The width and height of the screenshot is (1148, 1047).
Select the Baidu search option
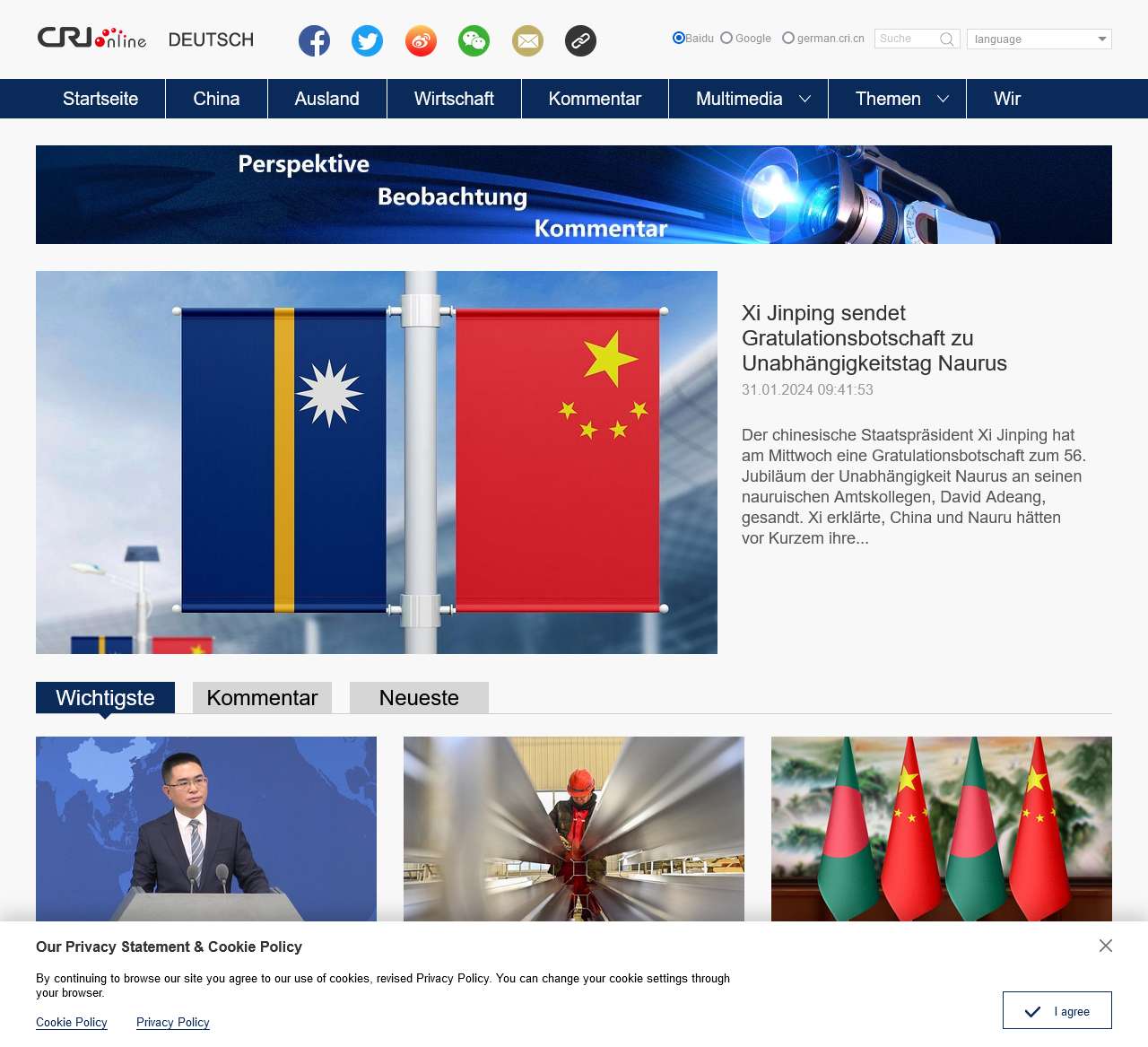point(679,38)
